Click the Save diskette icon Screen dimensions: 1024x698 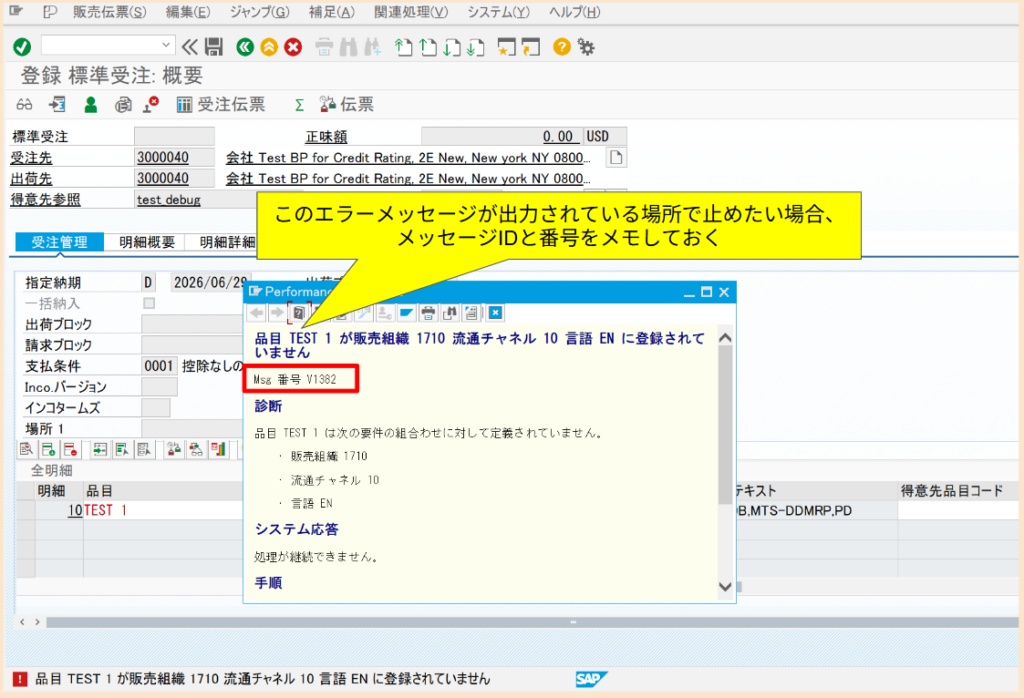pos(214,47)
